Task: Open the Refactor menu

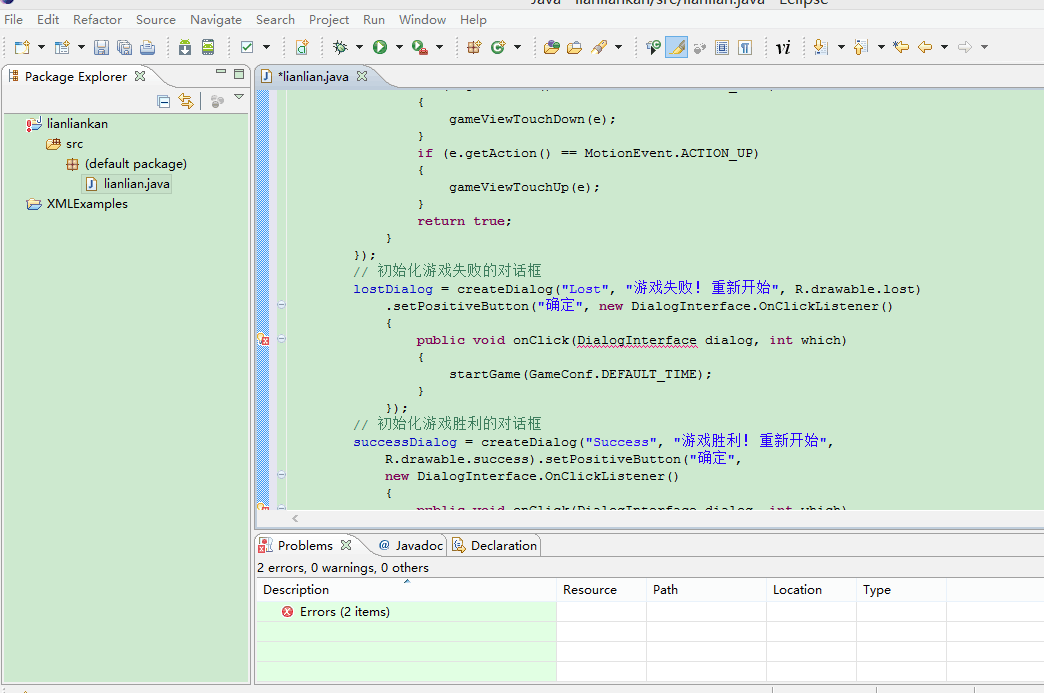Action: (x=97, y=20)
